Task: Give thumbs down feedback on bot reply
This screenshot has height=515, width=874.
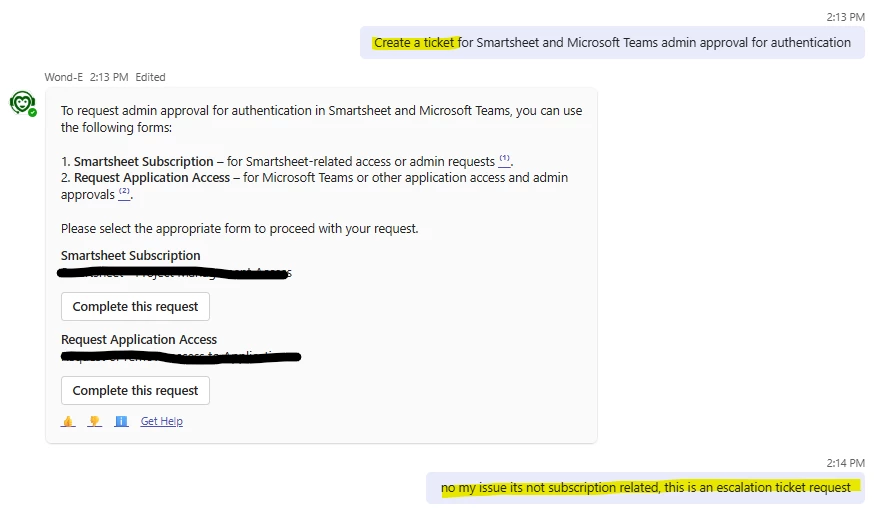Action: click(x=95, y=421)
